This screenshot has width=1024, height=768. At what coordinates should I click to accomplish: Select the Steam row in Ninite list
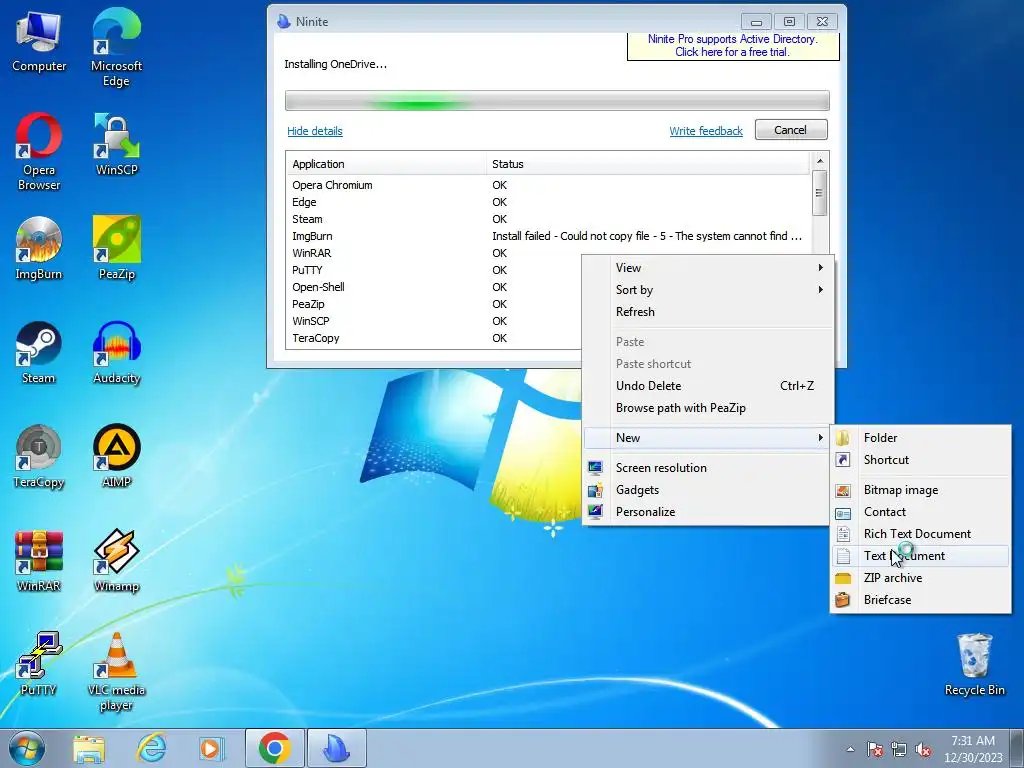[x=549, y=219]
